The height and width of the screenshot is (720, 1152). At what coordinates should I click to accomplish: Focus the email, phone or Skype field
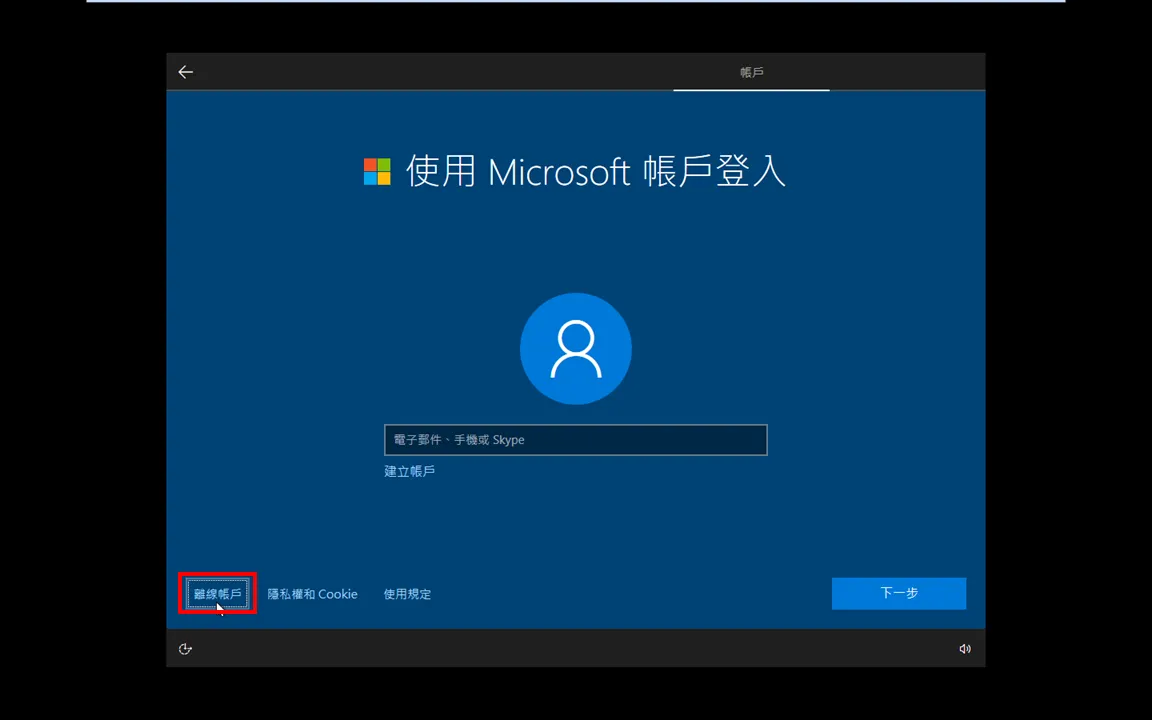576,440
